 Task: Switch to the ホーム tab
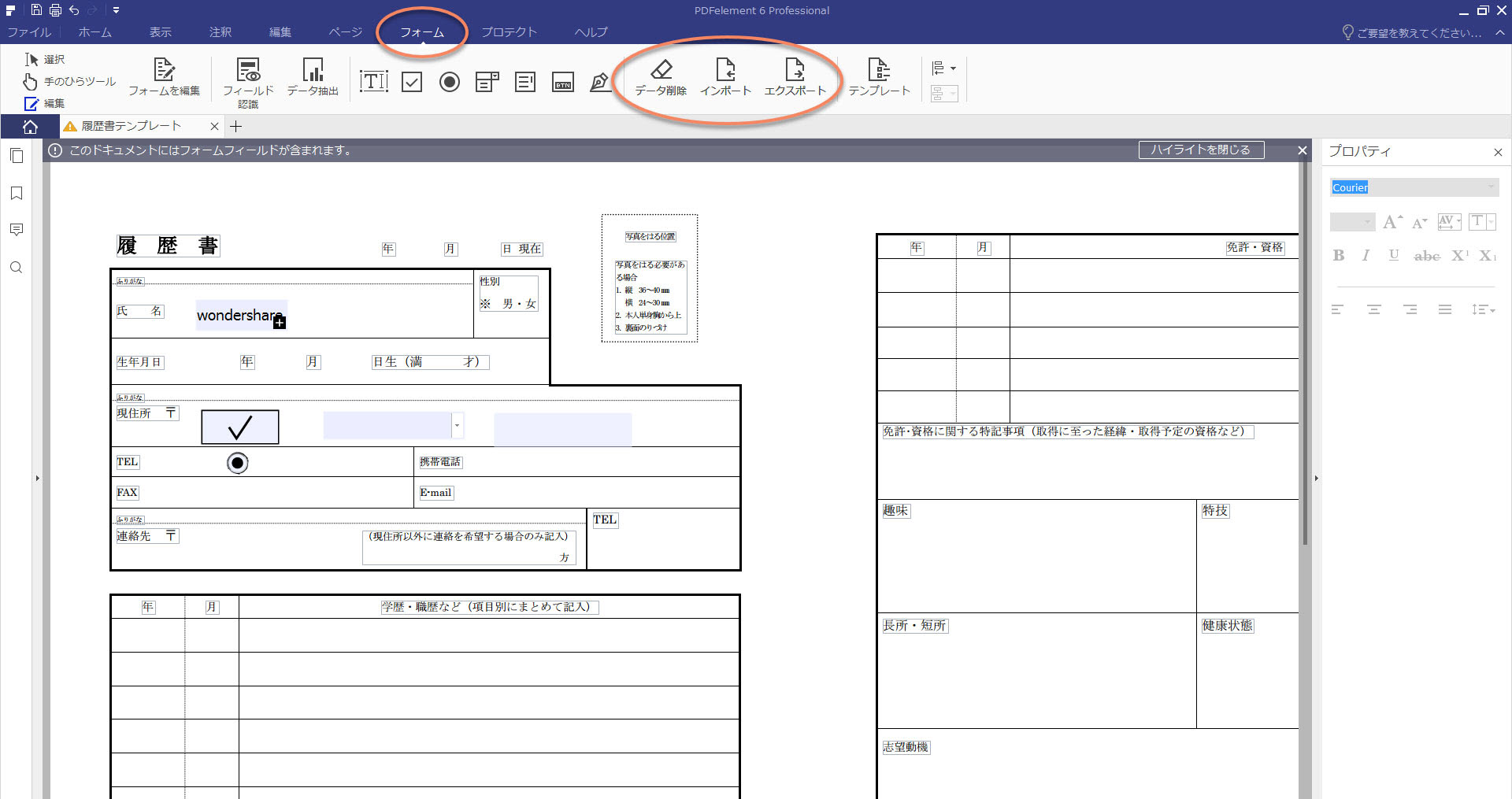point(94,32)
